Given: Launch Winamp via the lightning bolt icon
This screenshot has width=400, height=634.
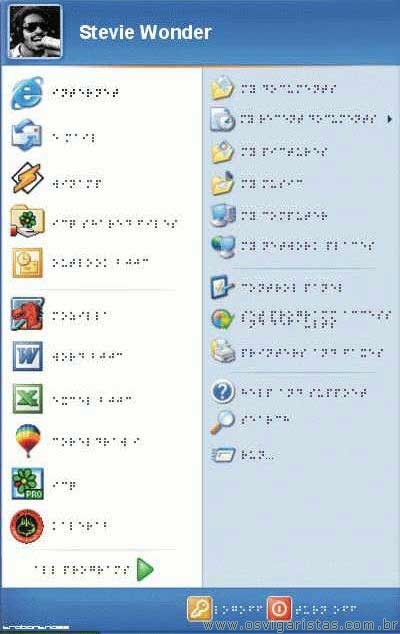Looking at the screenshot, I should click(x=27, y=178).
